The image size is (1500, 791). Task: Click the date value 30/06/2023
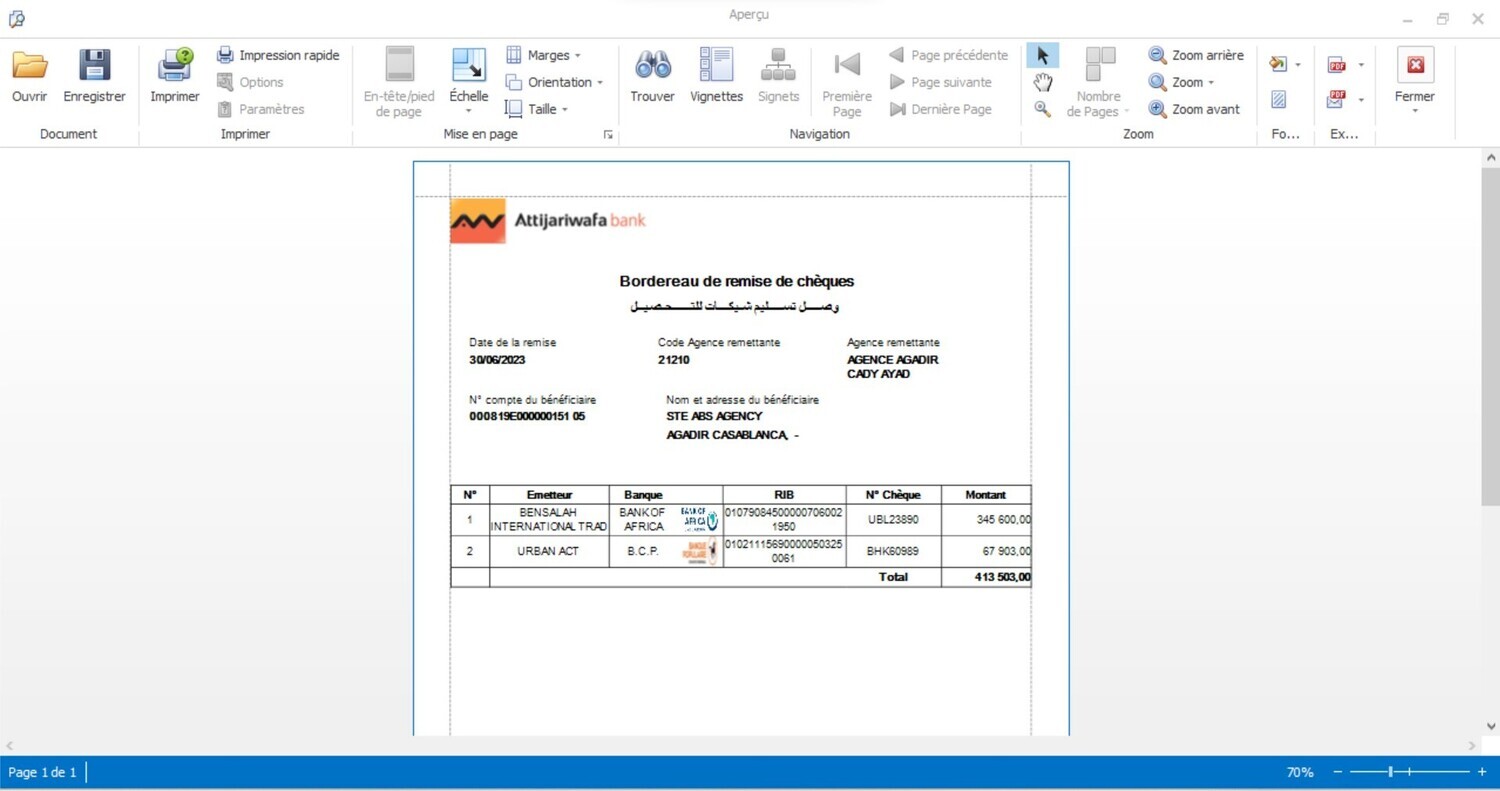coord(497,360)
